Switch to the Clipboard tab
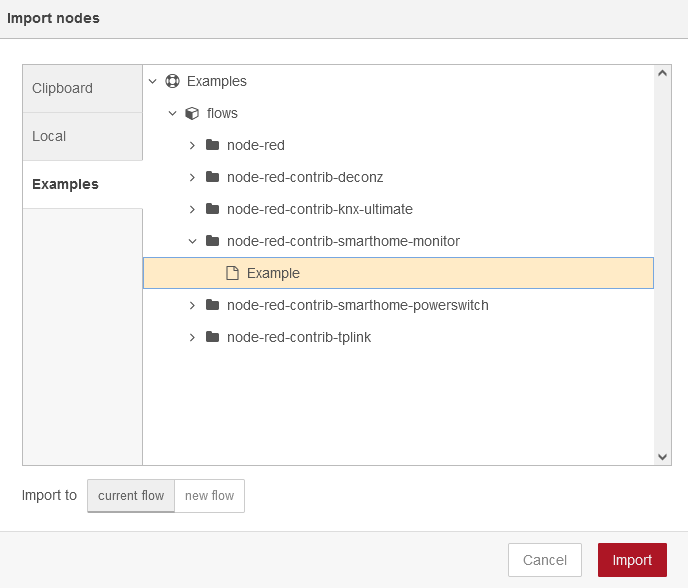This screenshot has height=588, width=688. pos(82,88)
